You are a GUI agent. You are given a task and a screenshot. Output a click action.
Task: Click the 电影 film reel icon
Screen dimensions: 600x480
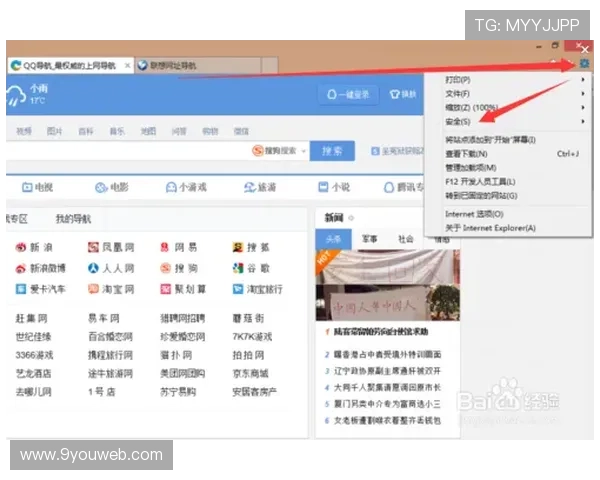click(x=101, y=187)
